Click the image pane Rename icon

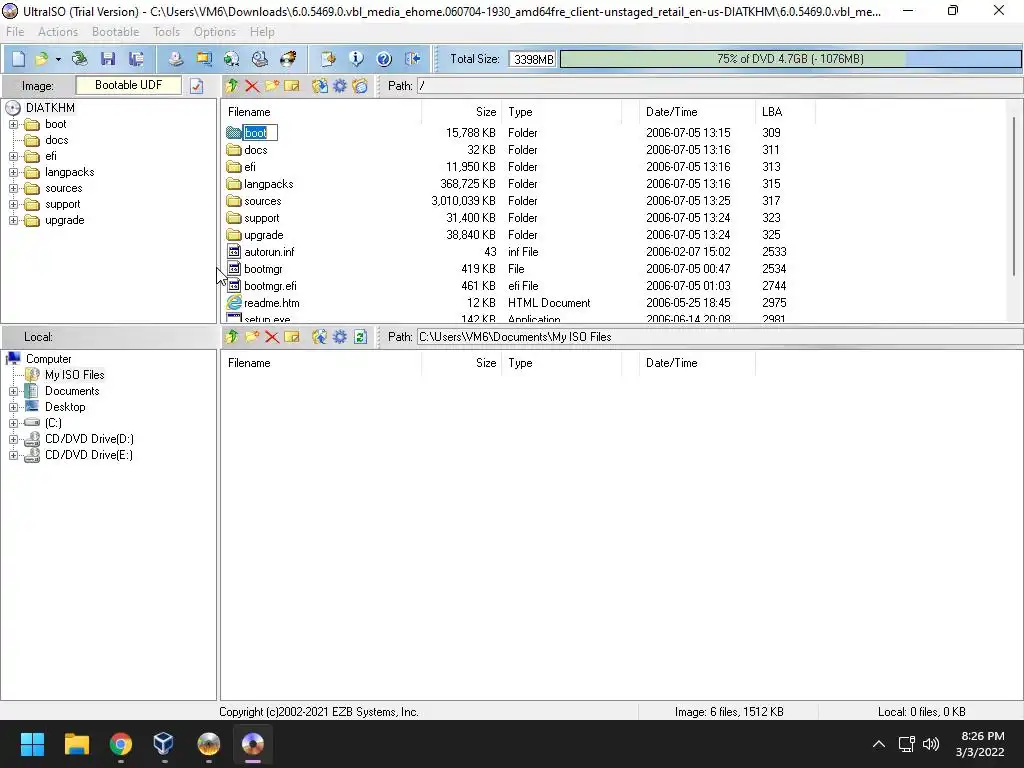[292, 86]
